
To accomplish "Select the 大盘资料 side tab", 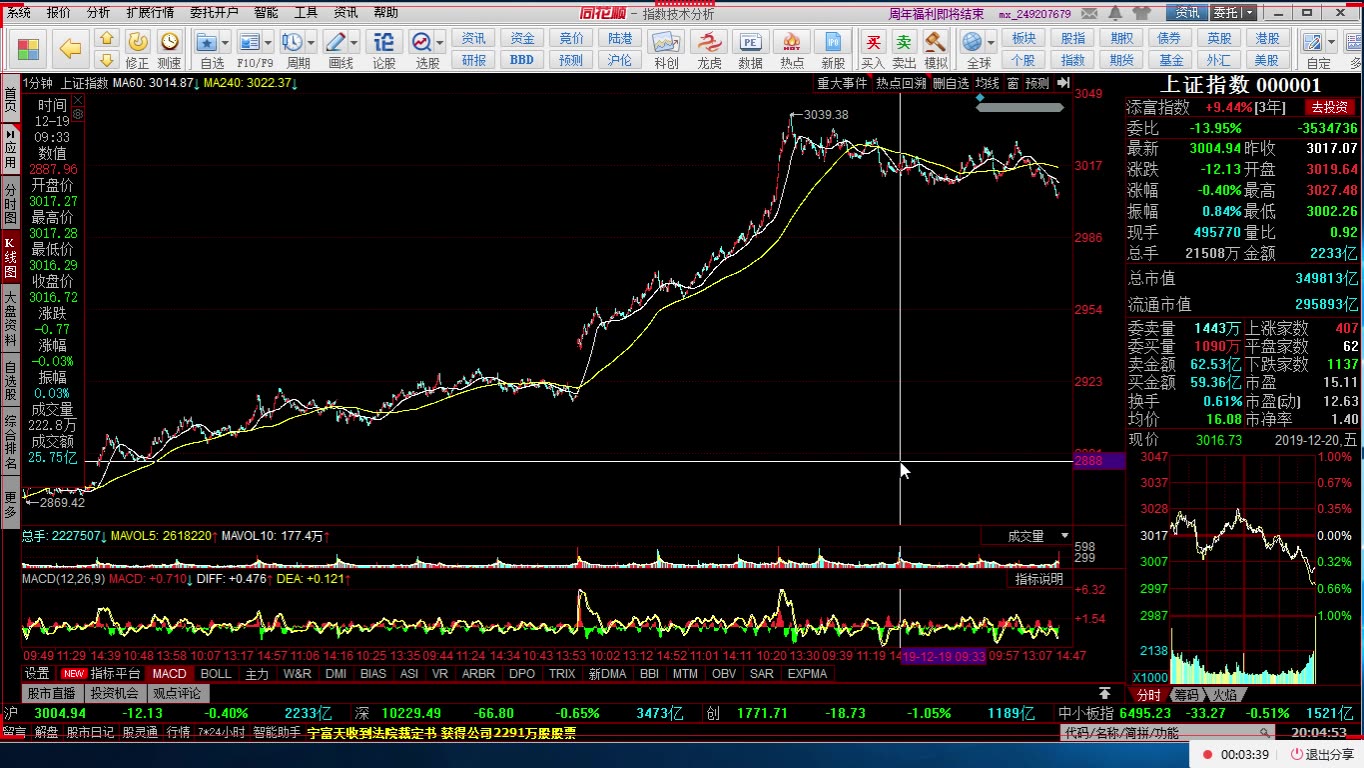I will (x=10, y=317).
